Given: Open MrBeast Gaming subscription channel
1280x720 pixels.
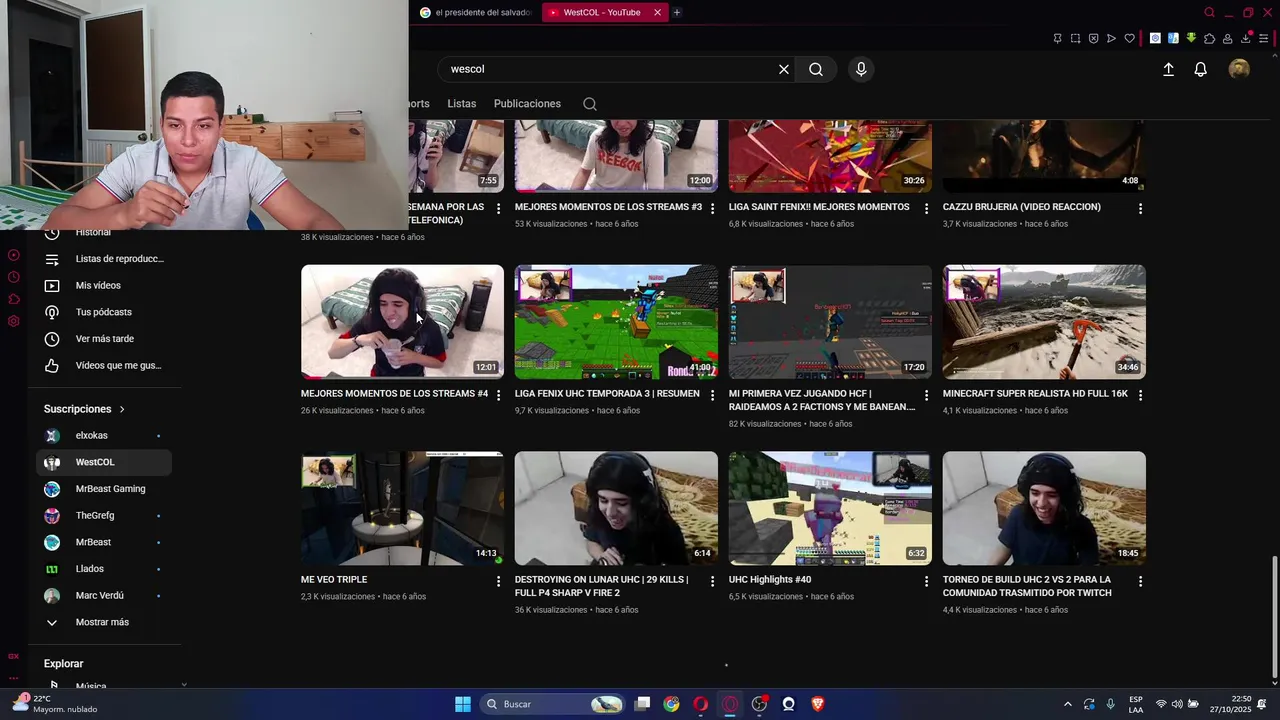Looking at the screenshot, I should click(104, 489).
